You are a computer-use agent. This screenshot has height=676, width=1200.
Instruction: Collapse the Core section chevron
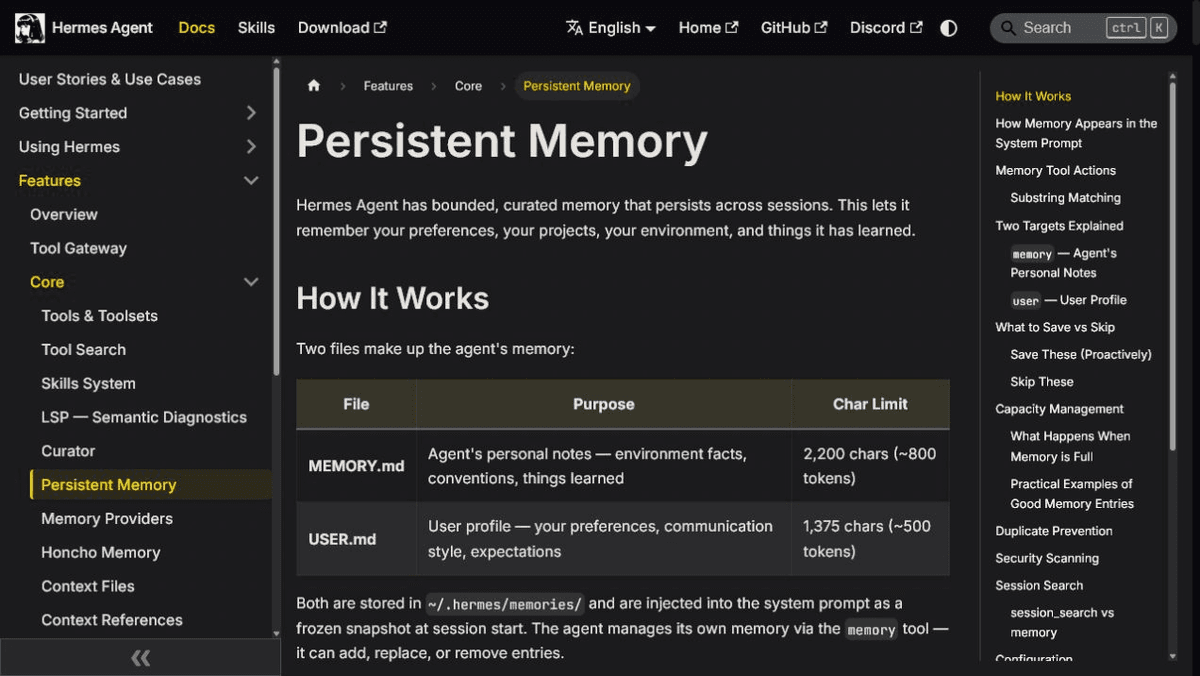tap(251, 282)
